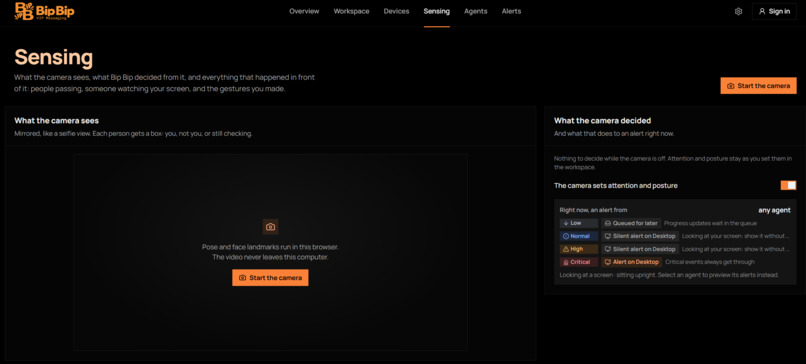The width and height of the screenshot is (806, 364).
Task: Open the any agent selector
Action: click(774, 210)
